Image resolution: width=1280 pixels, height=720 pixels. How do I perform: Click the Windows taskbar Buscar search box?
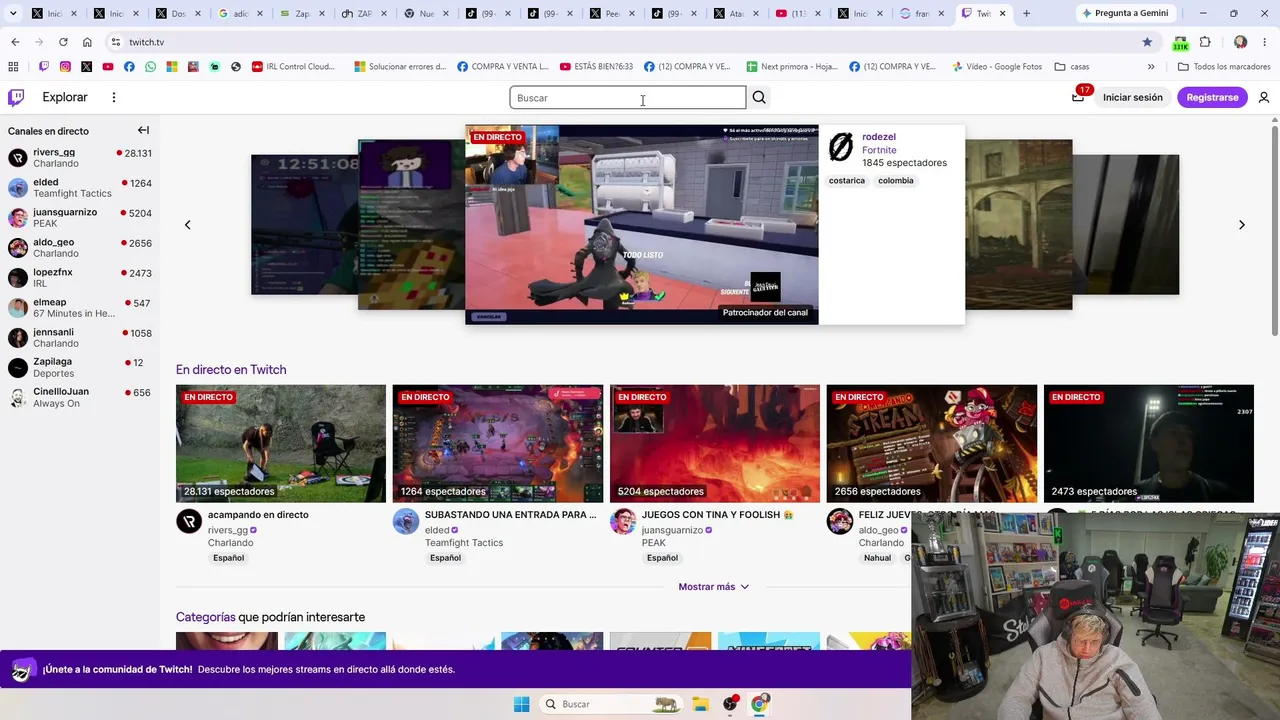pyautogui.click(x=611, y=704)
